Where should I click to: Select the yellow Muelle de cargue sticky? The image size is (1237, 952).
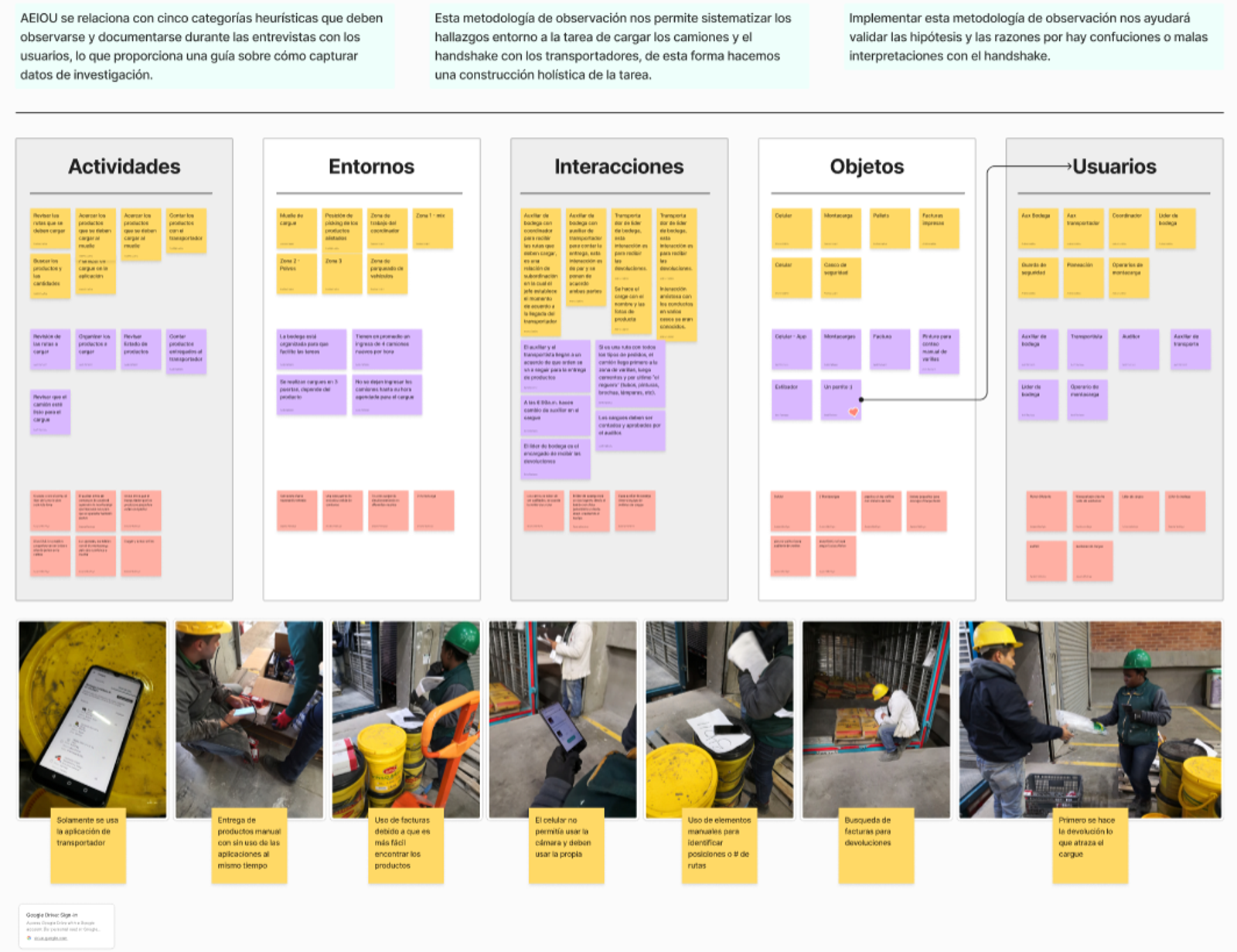pos(297,228)
